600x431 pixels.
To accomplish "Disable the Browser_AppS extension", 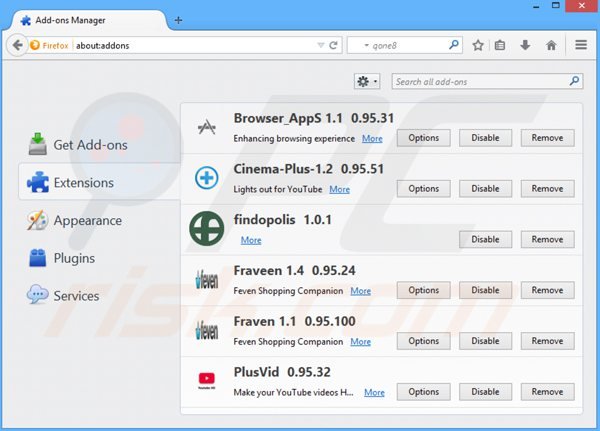I will [485, 138].
